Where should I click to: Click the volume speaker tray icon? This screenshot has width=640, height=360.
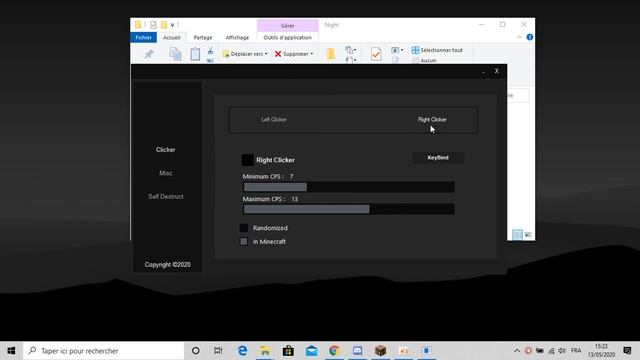[x=562, y=351]
